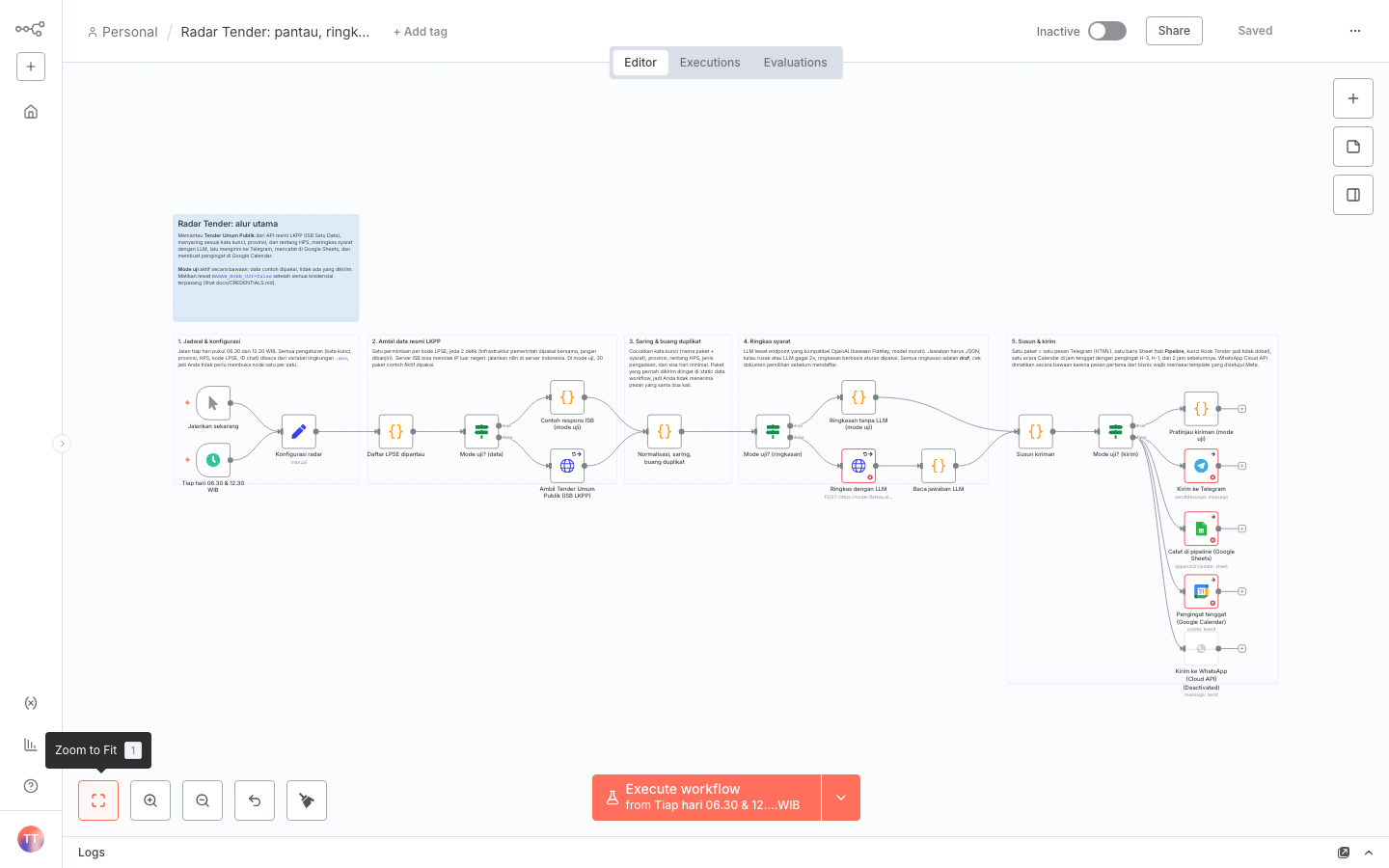
Task: Open the Help question mark icon
Action: click(x=31, y=786)
